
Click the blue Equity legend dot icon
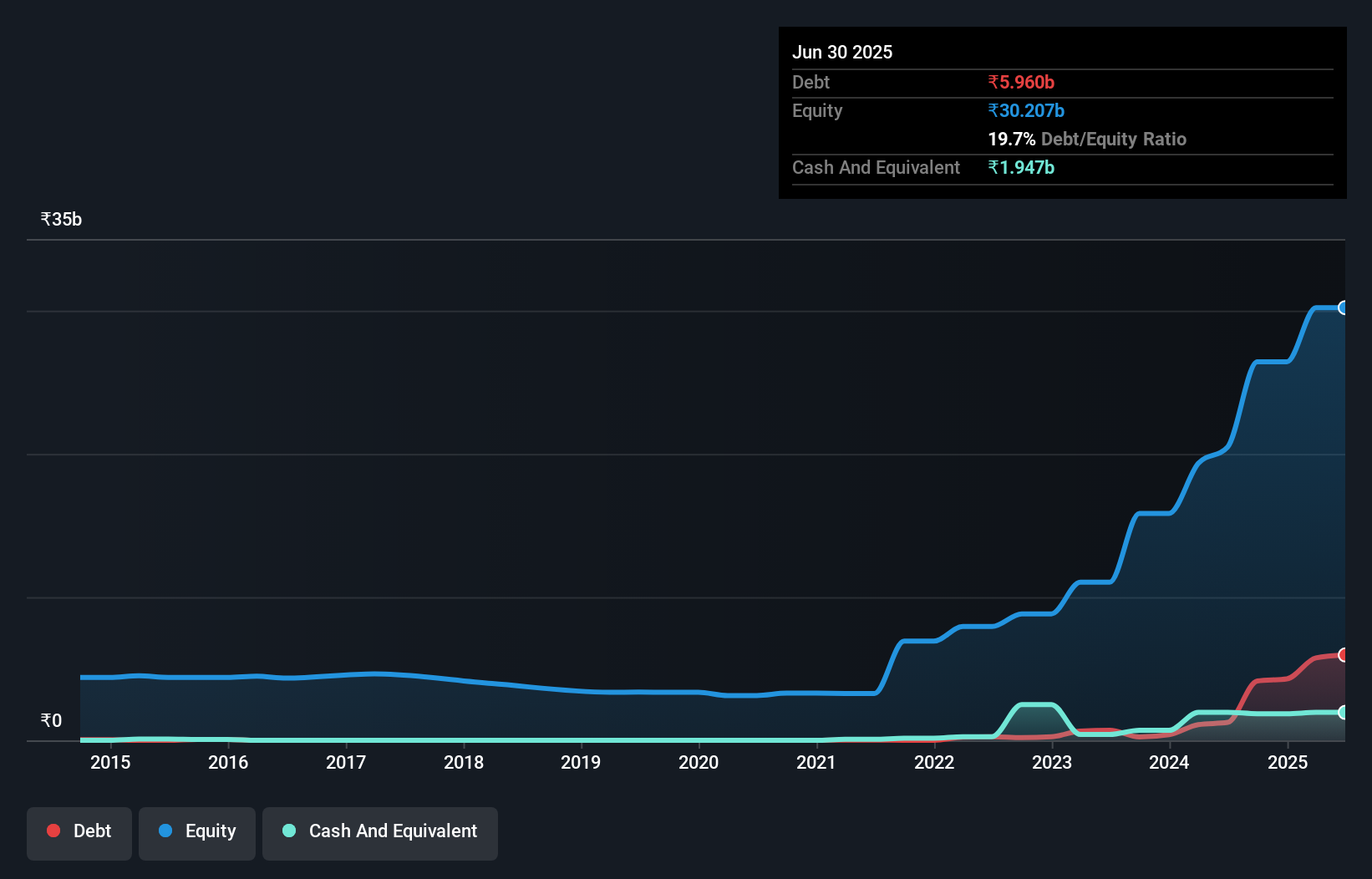click(x=165, y=831)
